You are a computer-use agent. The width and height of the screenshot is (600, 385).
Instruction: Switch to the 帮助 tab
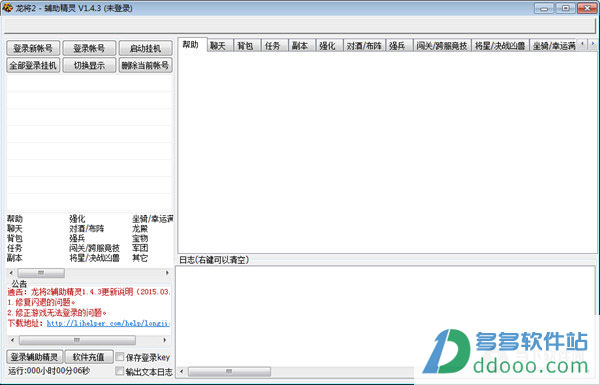(192, 45)
